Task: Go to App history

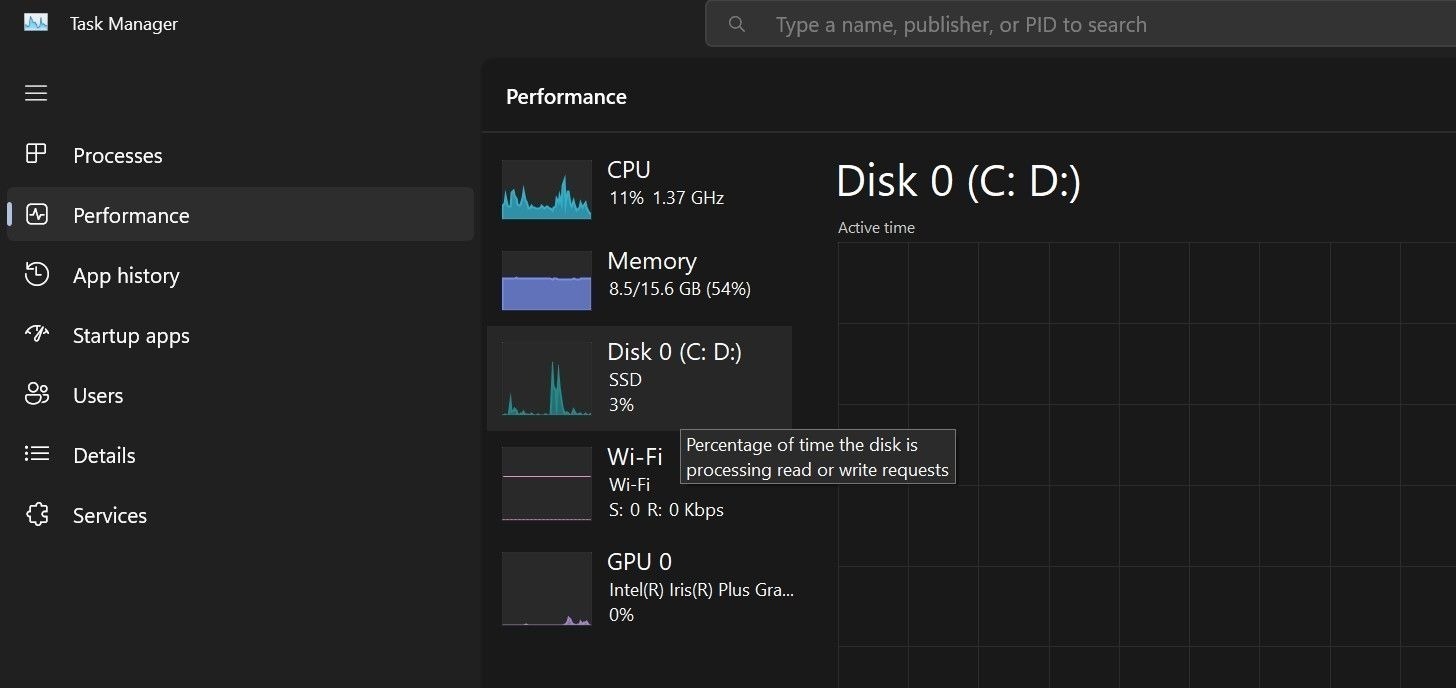Action: point(240,275)
